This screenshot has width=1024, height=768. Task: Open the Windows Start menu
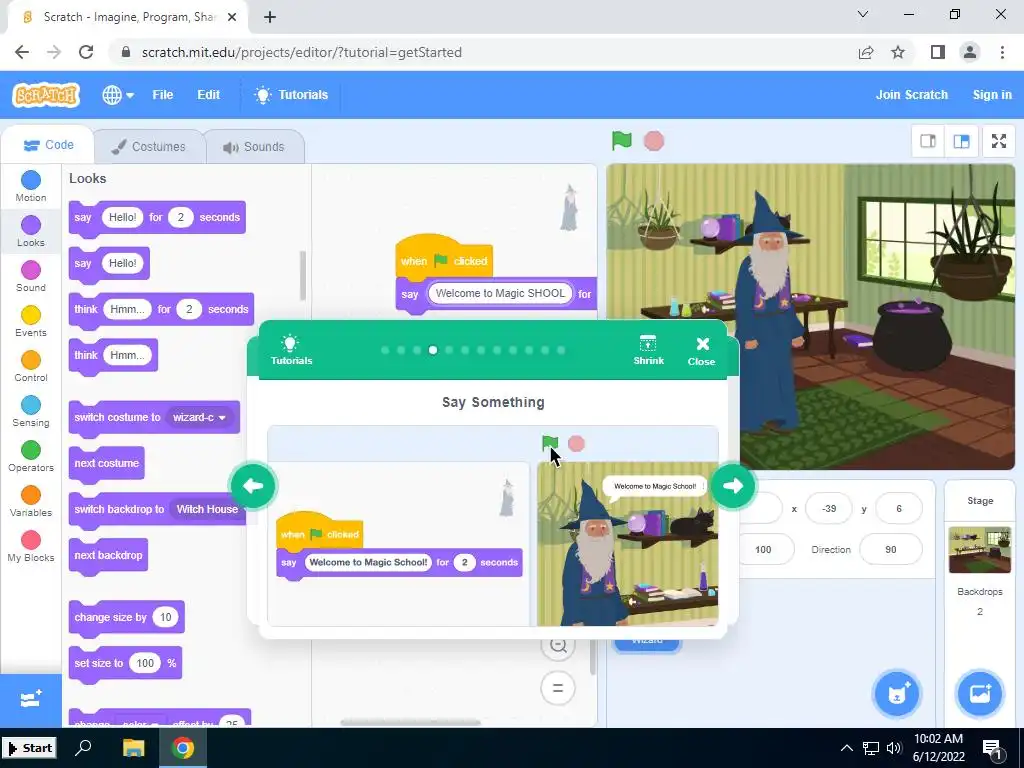click(x=29, y=748)
